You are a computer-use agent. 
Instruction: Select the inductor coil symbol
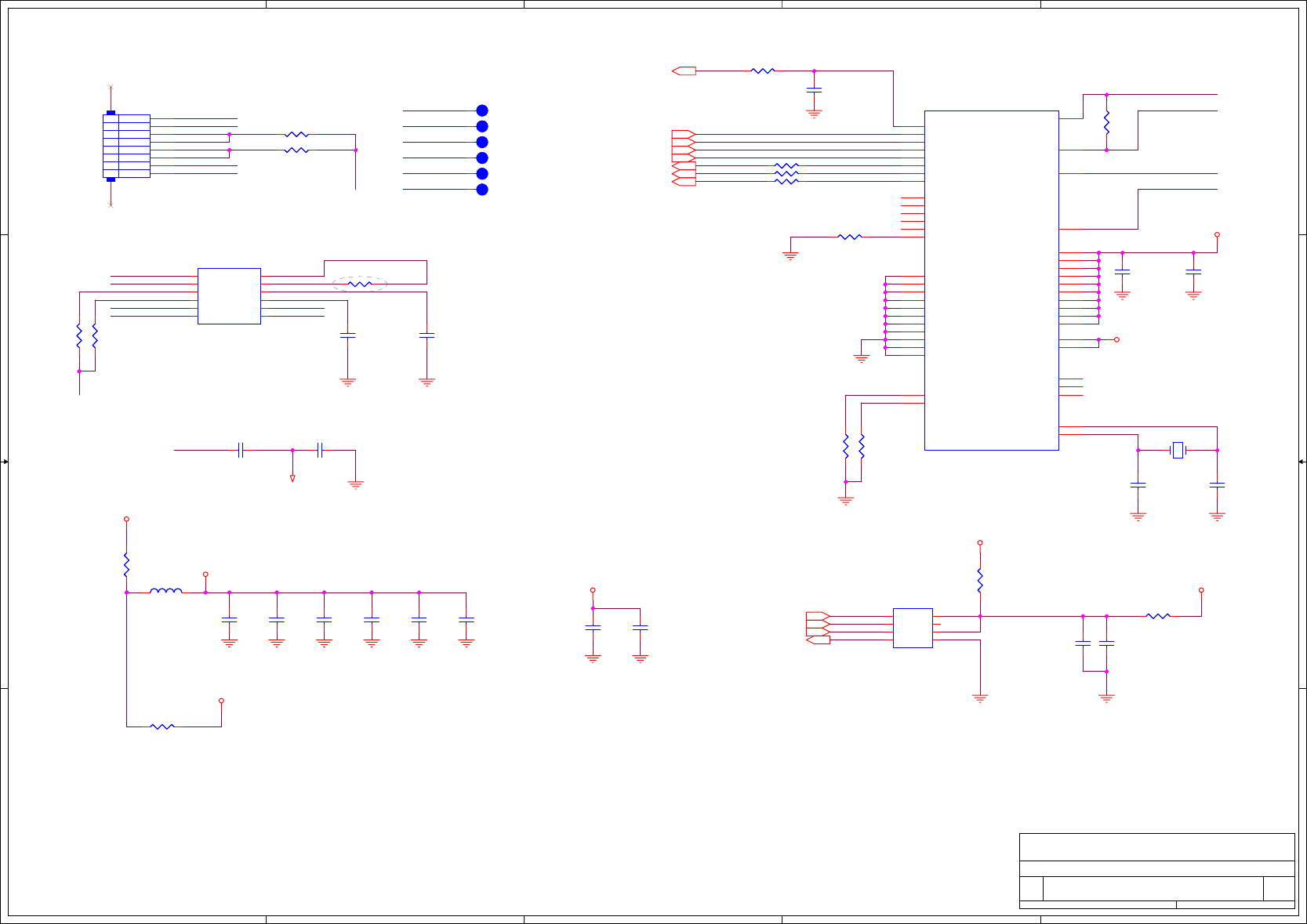(x=166, y=591)
